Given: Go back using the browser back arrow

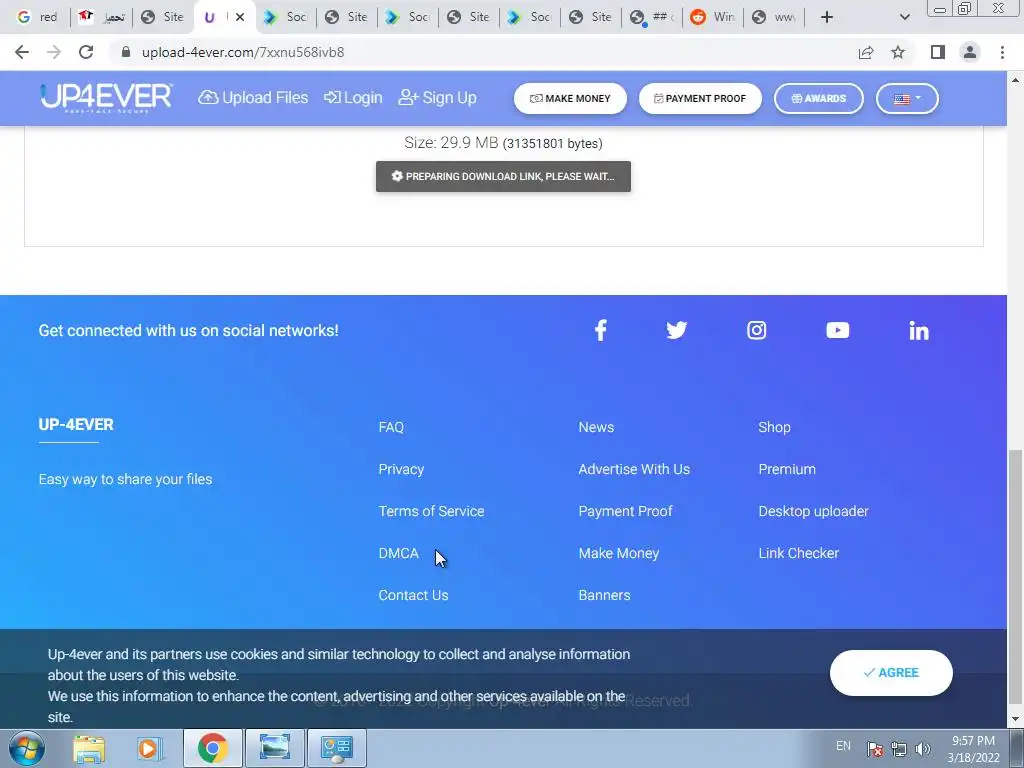Looking at the screenshot, I should [22, 52].
